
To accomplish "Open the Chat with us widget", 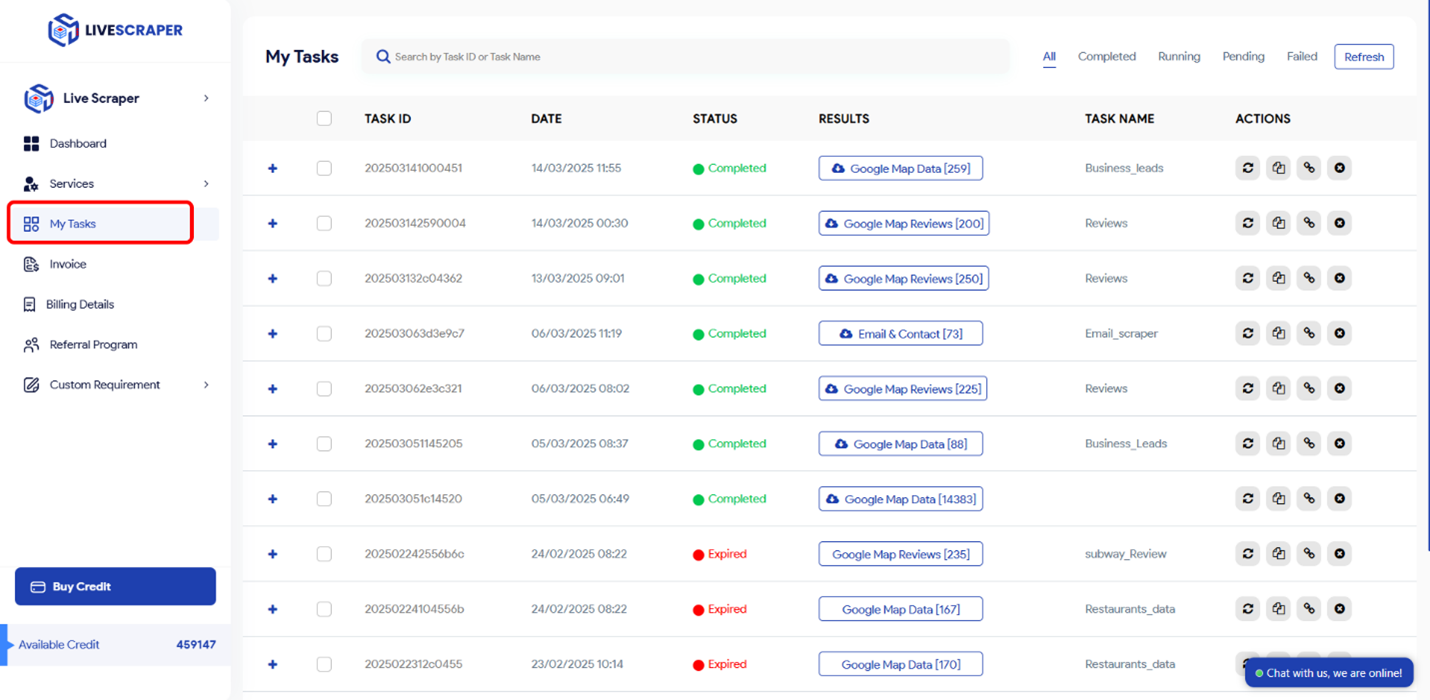I will tap(1329, 673).
